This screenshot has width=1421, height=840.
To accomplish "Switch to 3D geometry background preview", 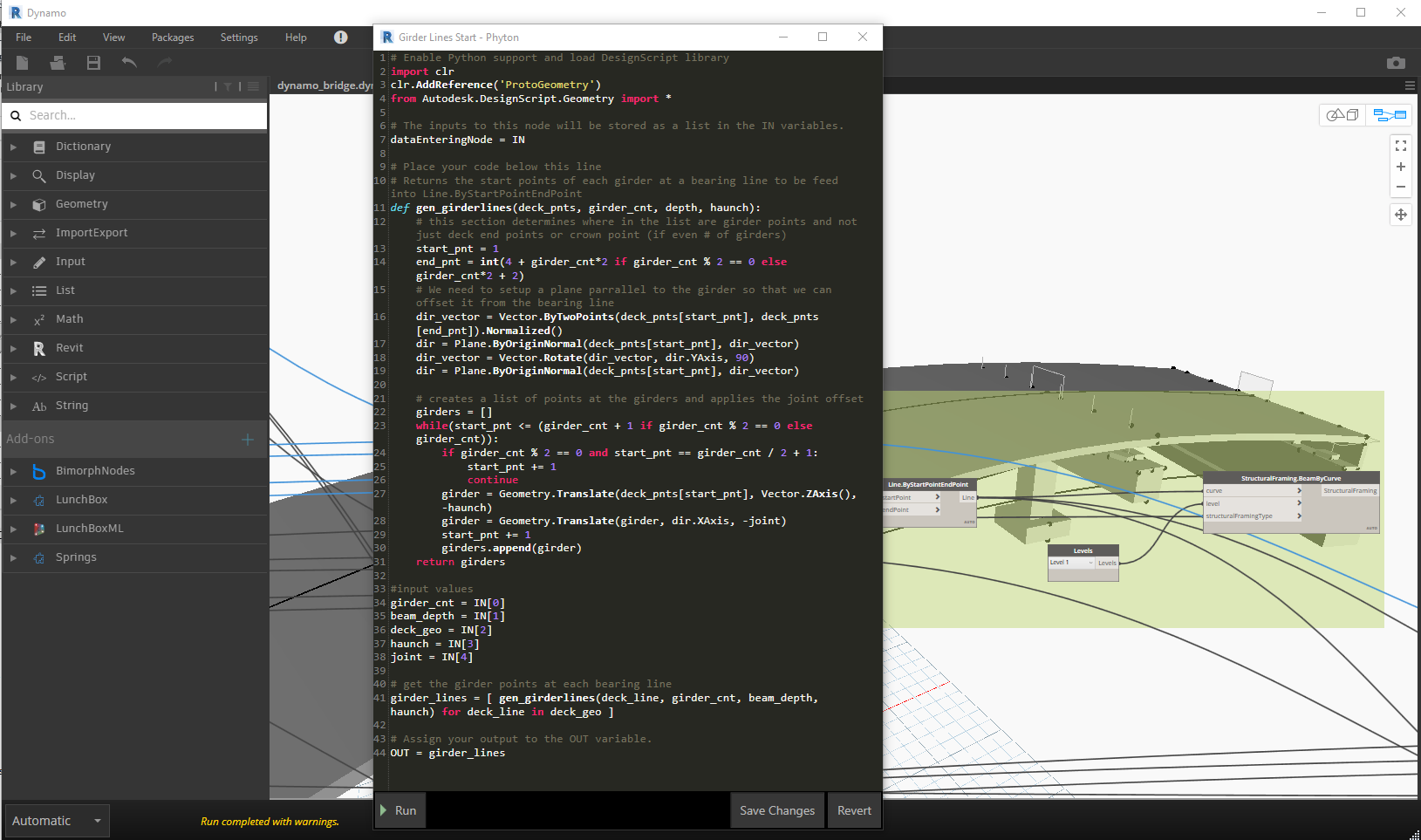I will (1342, 114).
